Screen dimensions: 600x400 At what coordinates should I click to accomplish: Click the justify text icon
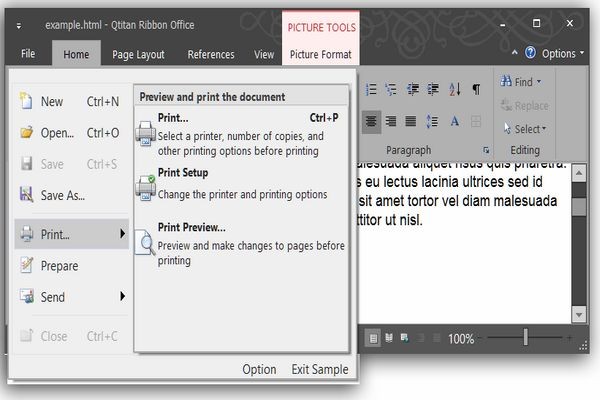[x=411, y=121]
